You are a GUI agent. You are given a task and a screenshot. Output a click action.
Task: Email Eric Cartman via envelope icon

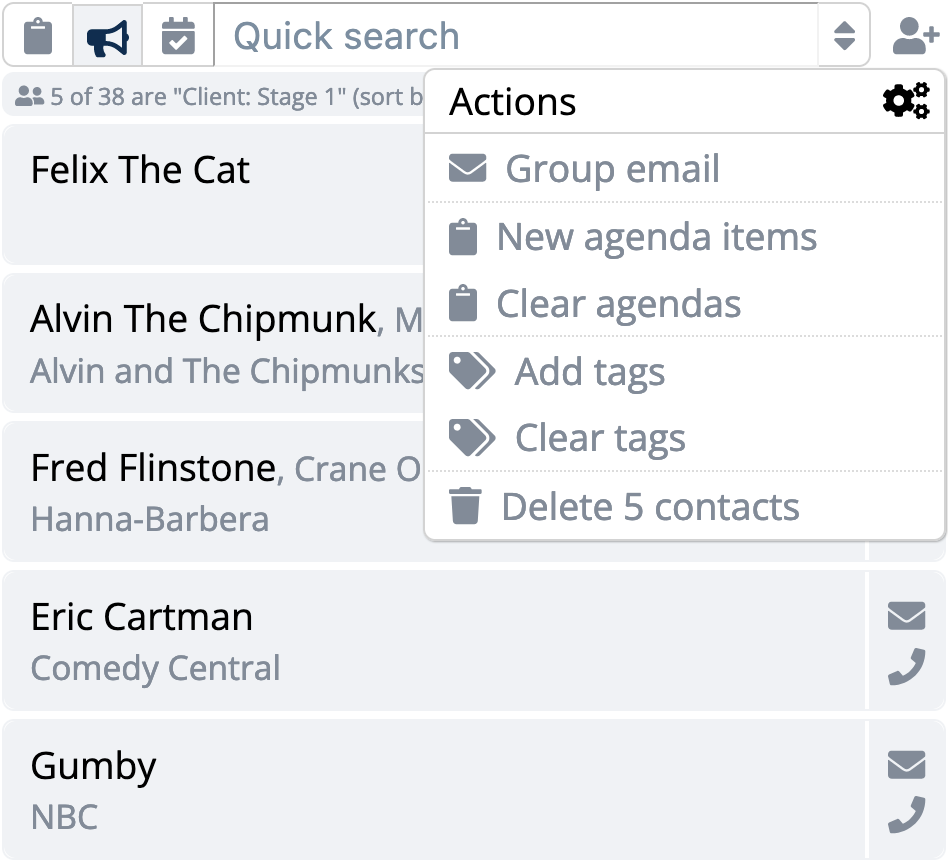click(906, 616)
